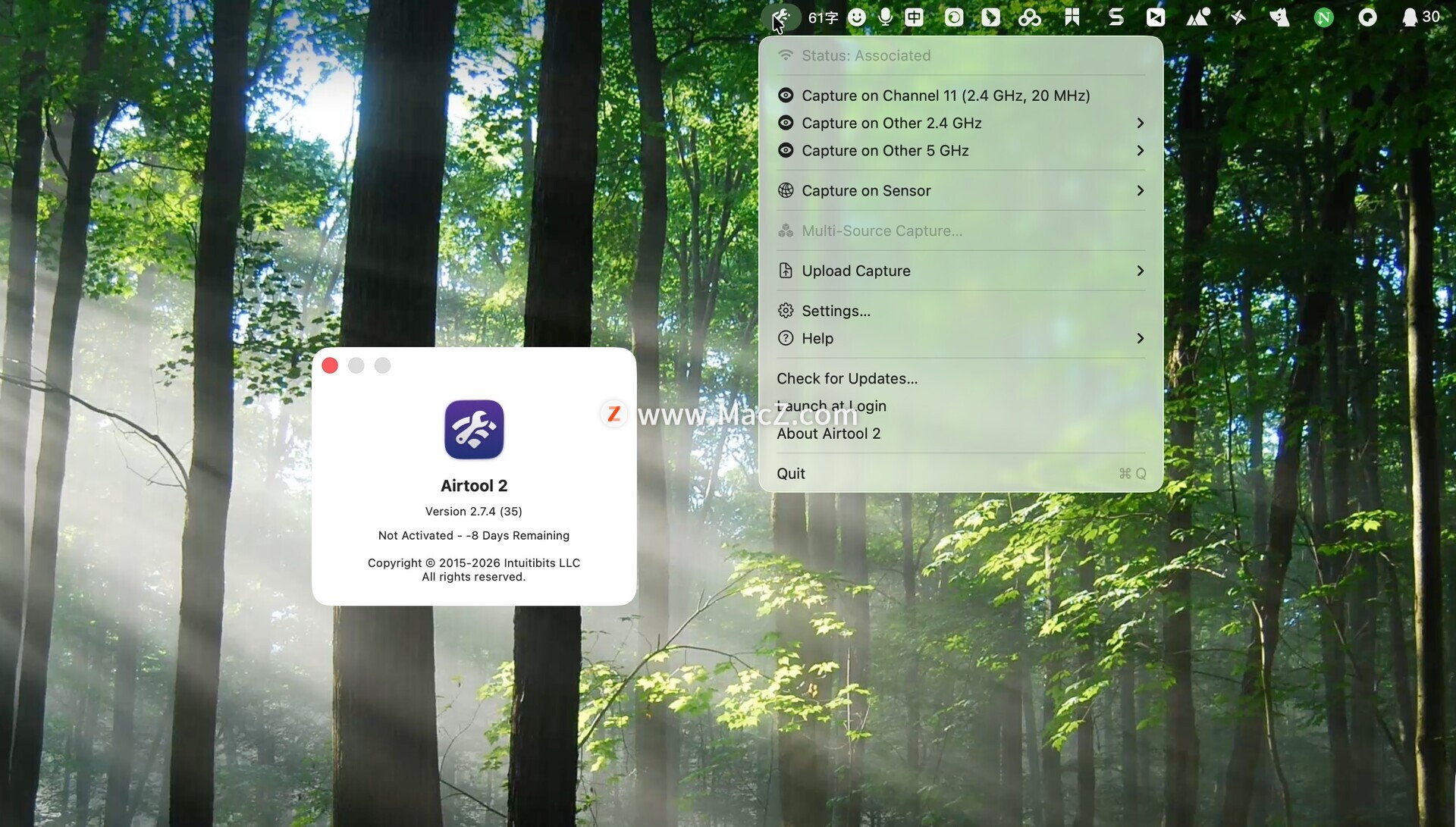Image resolution: width=1456 pixels, height=827 pixels.
Task: Select Check for Updates
Action: point(847,378)
